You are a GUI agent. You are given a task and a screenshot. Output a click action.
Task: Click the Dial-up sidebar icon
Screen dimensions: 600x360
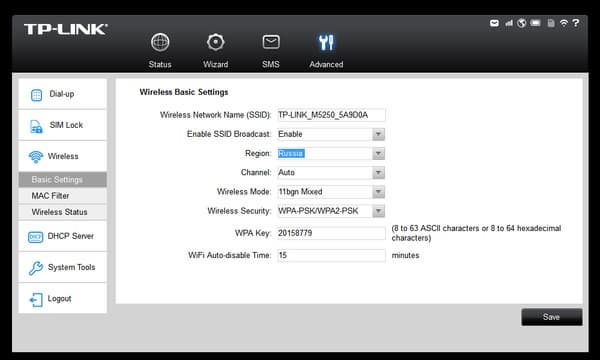point(36,95)
